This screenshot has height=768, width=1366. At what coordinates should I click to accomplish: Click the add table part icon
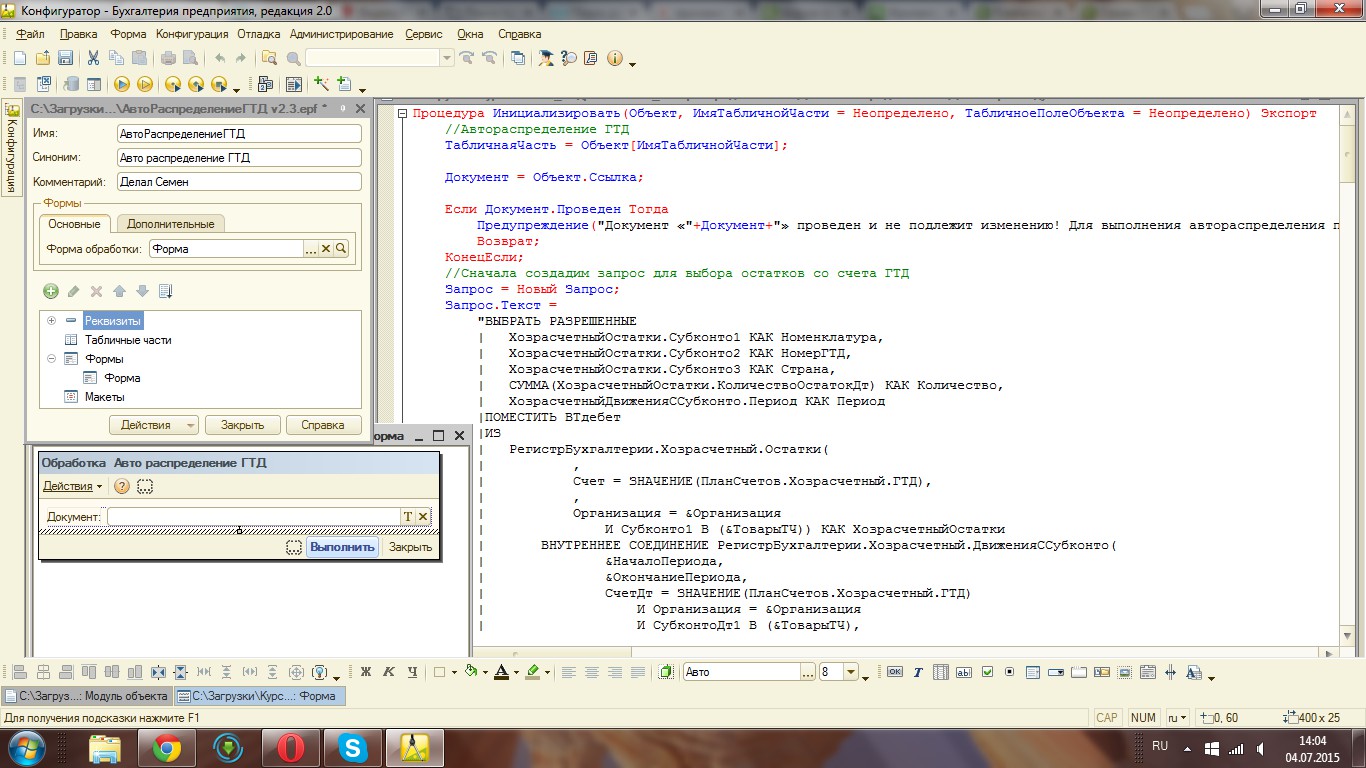click(344, 85)
